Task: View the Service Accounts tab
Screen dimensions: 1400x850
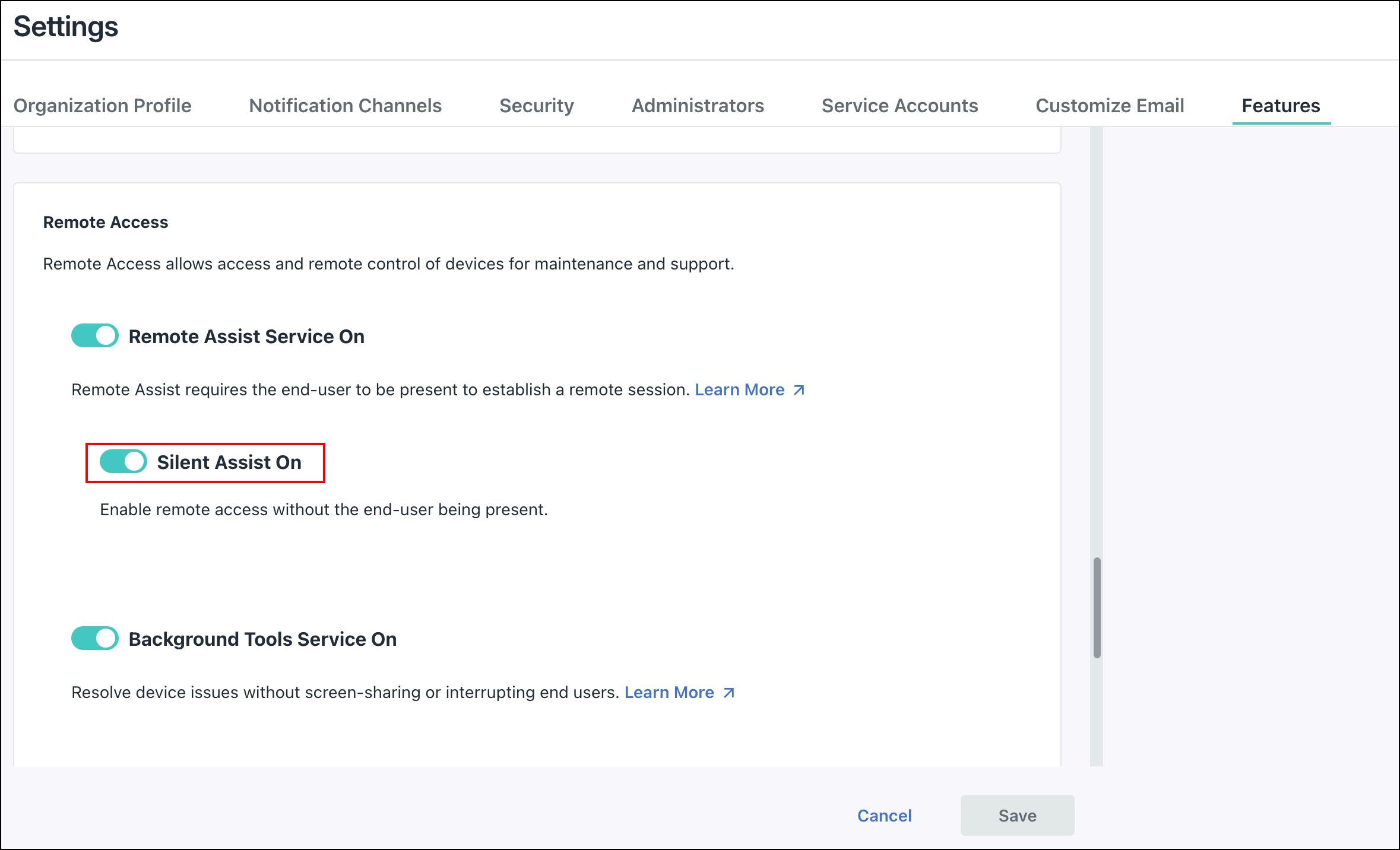Action: (x=899, y=106)
